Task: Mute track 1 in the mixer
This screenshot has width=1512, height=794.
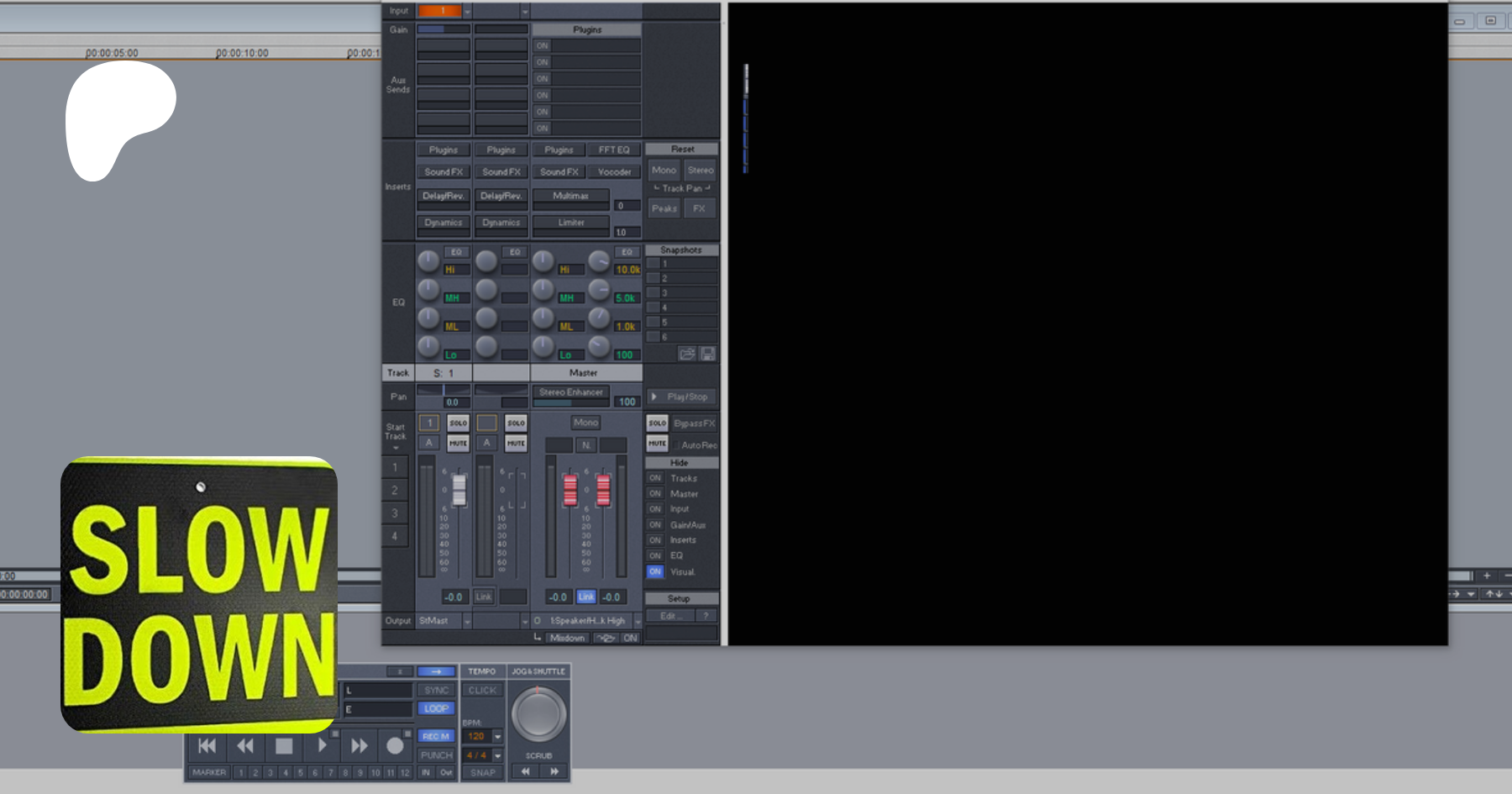Action: 458,443
